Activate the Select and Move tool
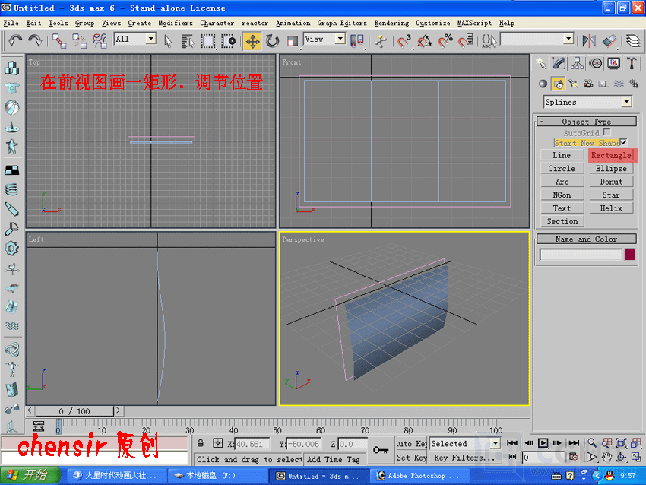 tap(252, 41)
